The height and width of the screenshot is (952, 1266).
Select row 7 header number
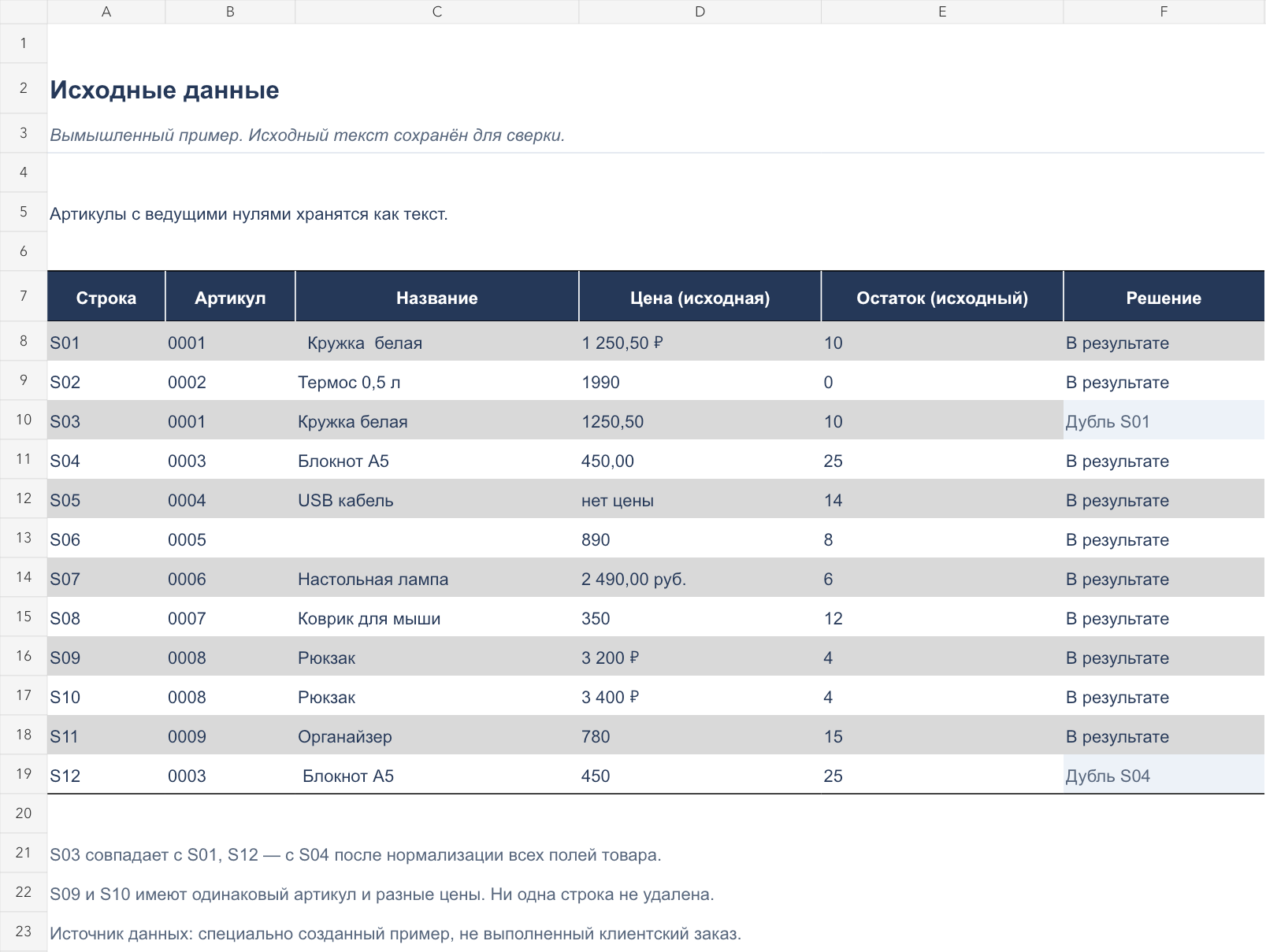tap(24, 296)
